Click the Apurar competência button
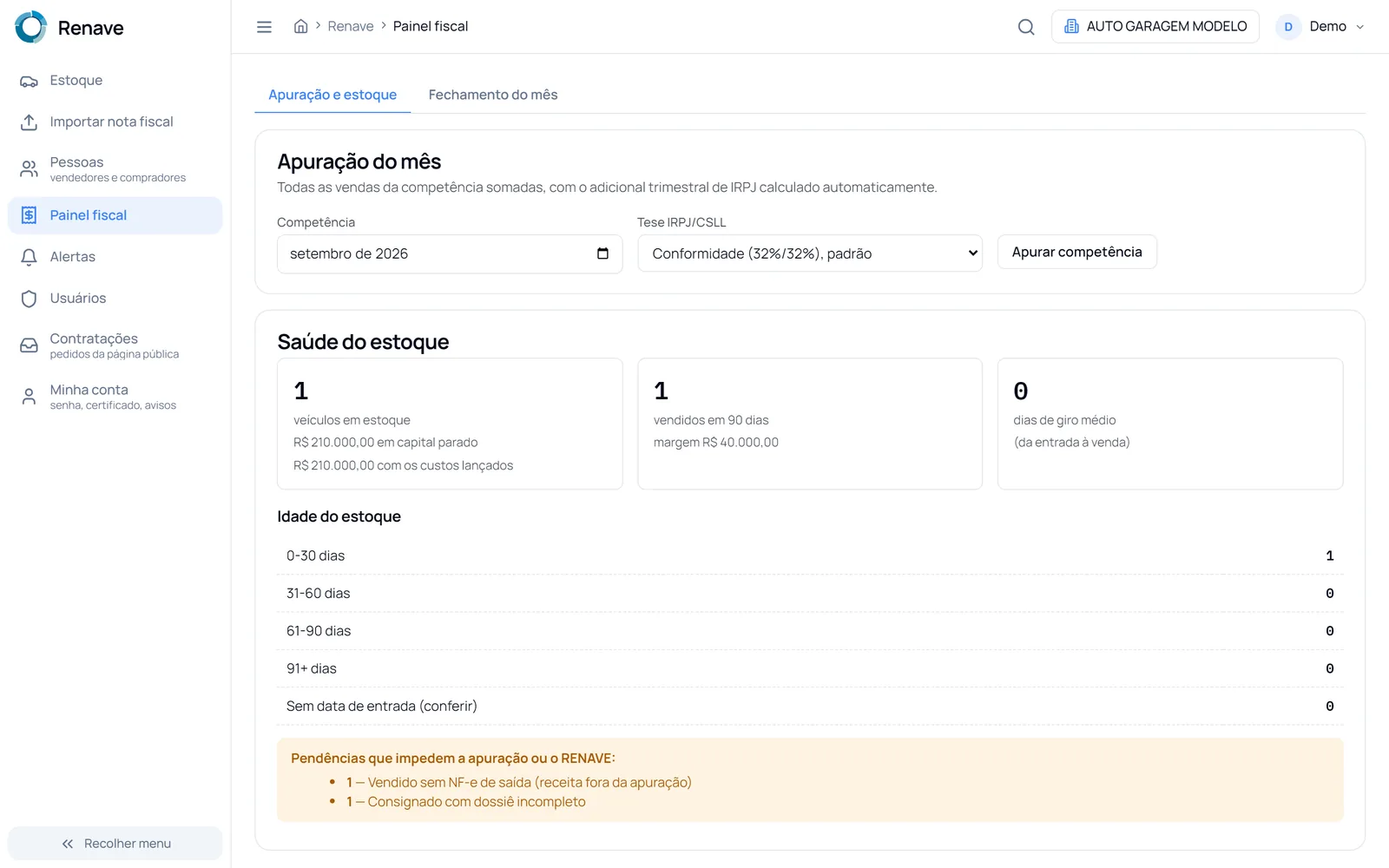1389x868 pixels. click(1076, 252)
